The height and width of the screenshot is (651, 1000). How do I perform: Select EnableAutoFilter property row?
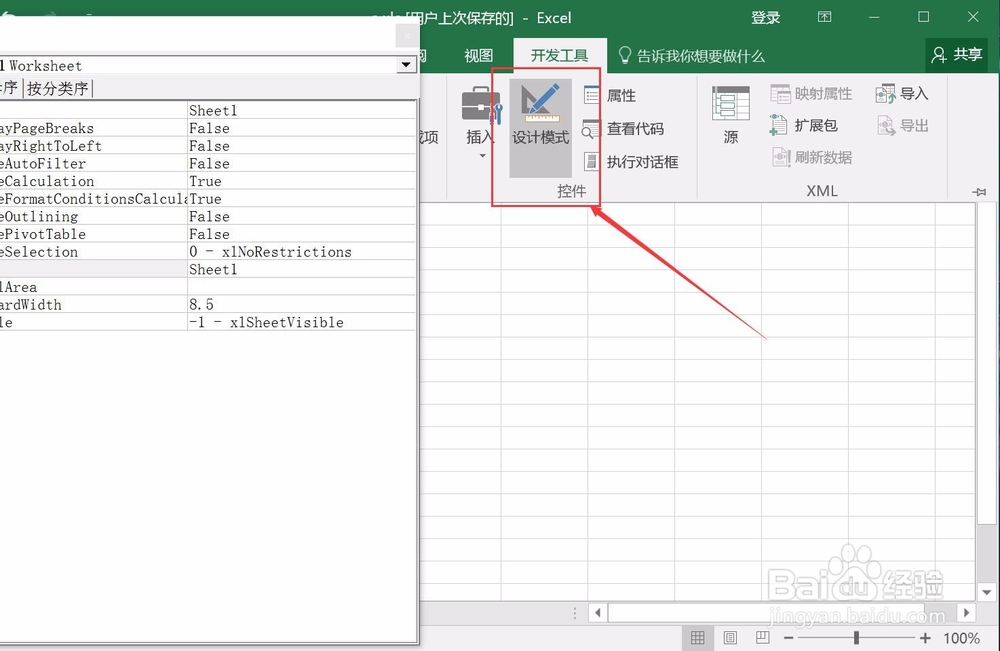click(207, 164)
